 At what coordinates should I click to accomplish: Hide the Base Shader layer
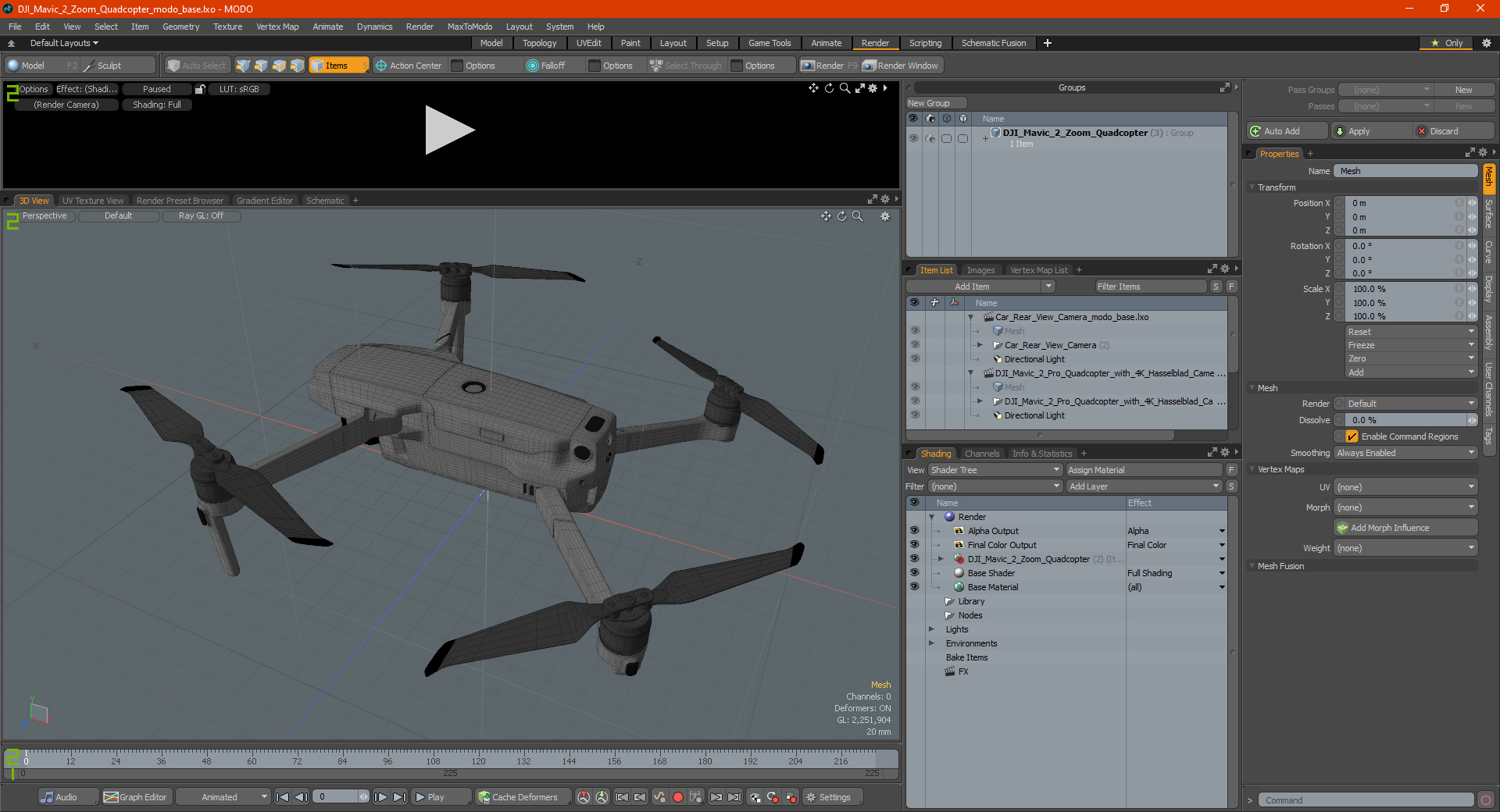point(914,573)
